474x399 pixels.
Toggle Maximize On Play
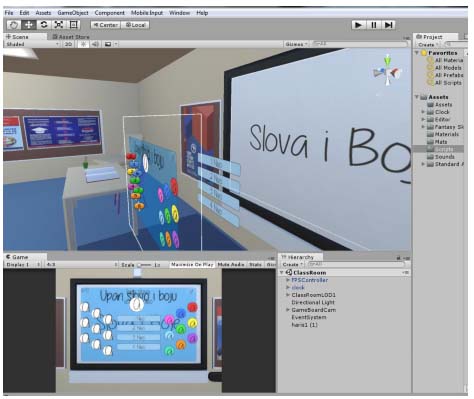coord(192,264)
